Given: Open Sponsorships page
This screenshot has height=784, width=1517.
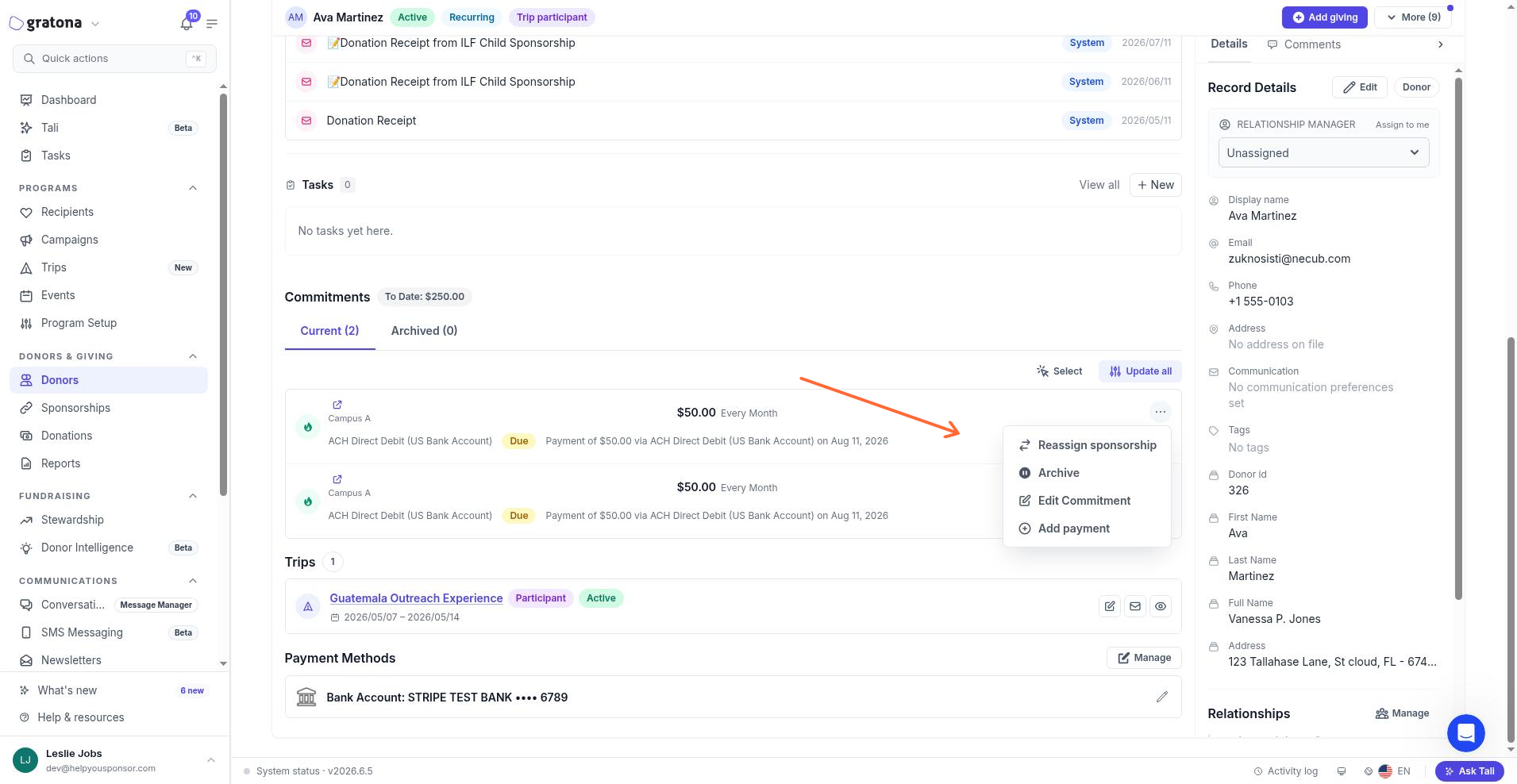Looking at the screenshot, I should click(x=109, y=408).
